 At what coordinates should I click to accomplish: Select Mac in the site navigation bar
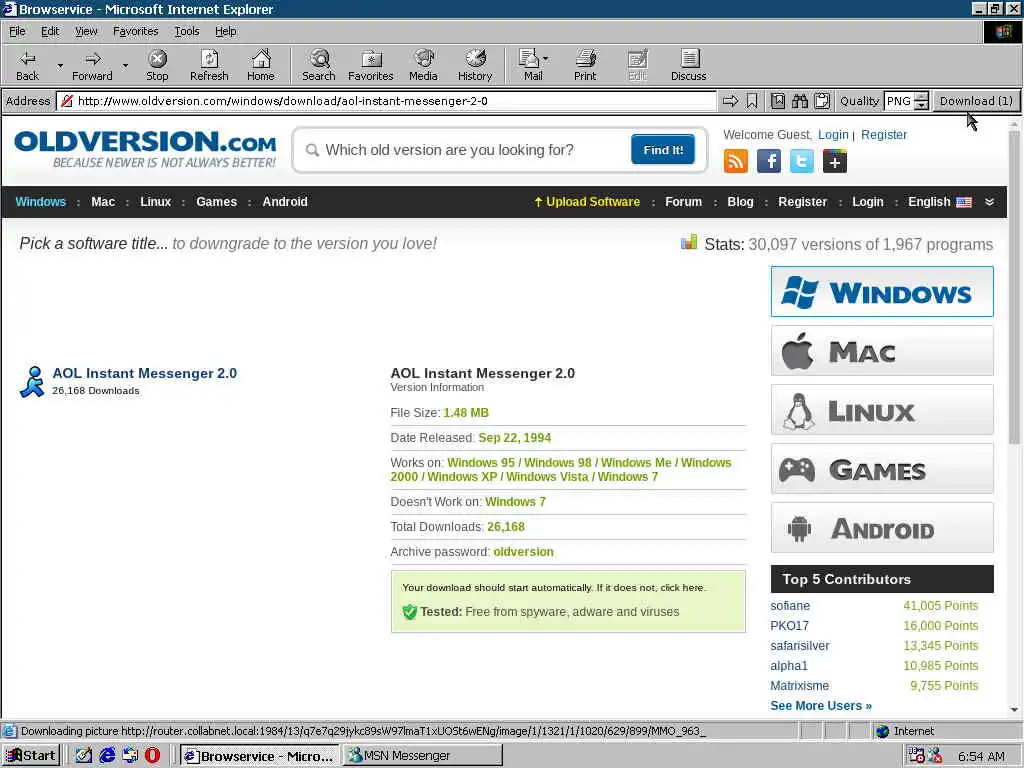[103, 202]
